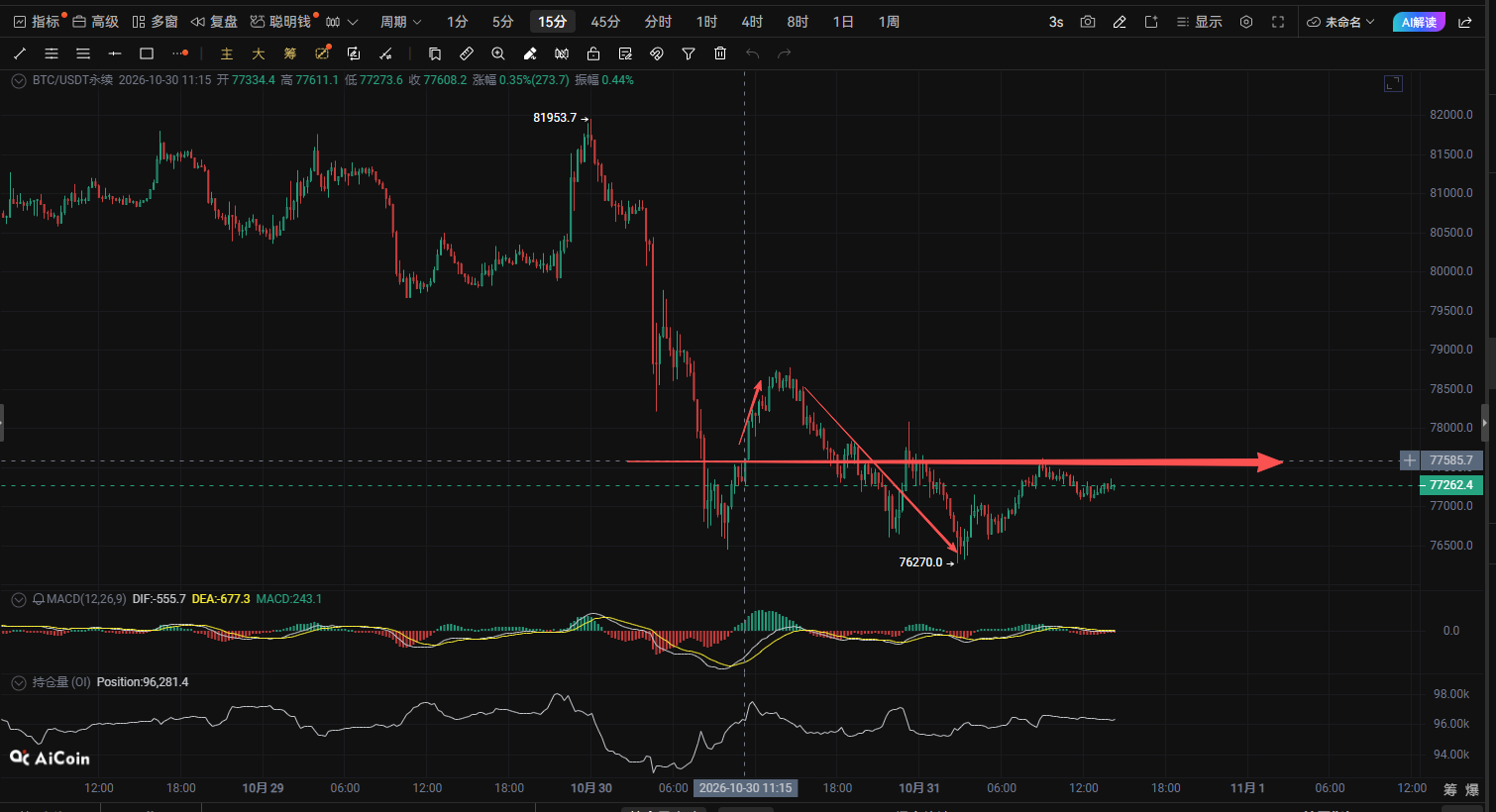Select the rectangle shape drawing tool
The height and width of the screenshot is (812, 1496).
point(147,53)
